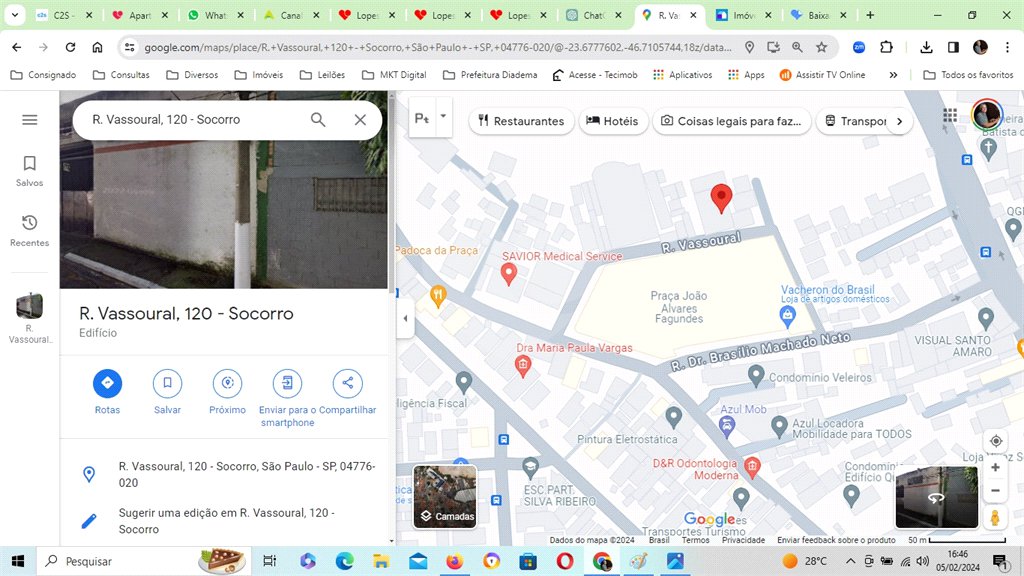Show more bookmarks with the double chevron
This screenshot has height=576, width=1024.
(893, 75)
